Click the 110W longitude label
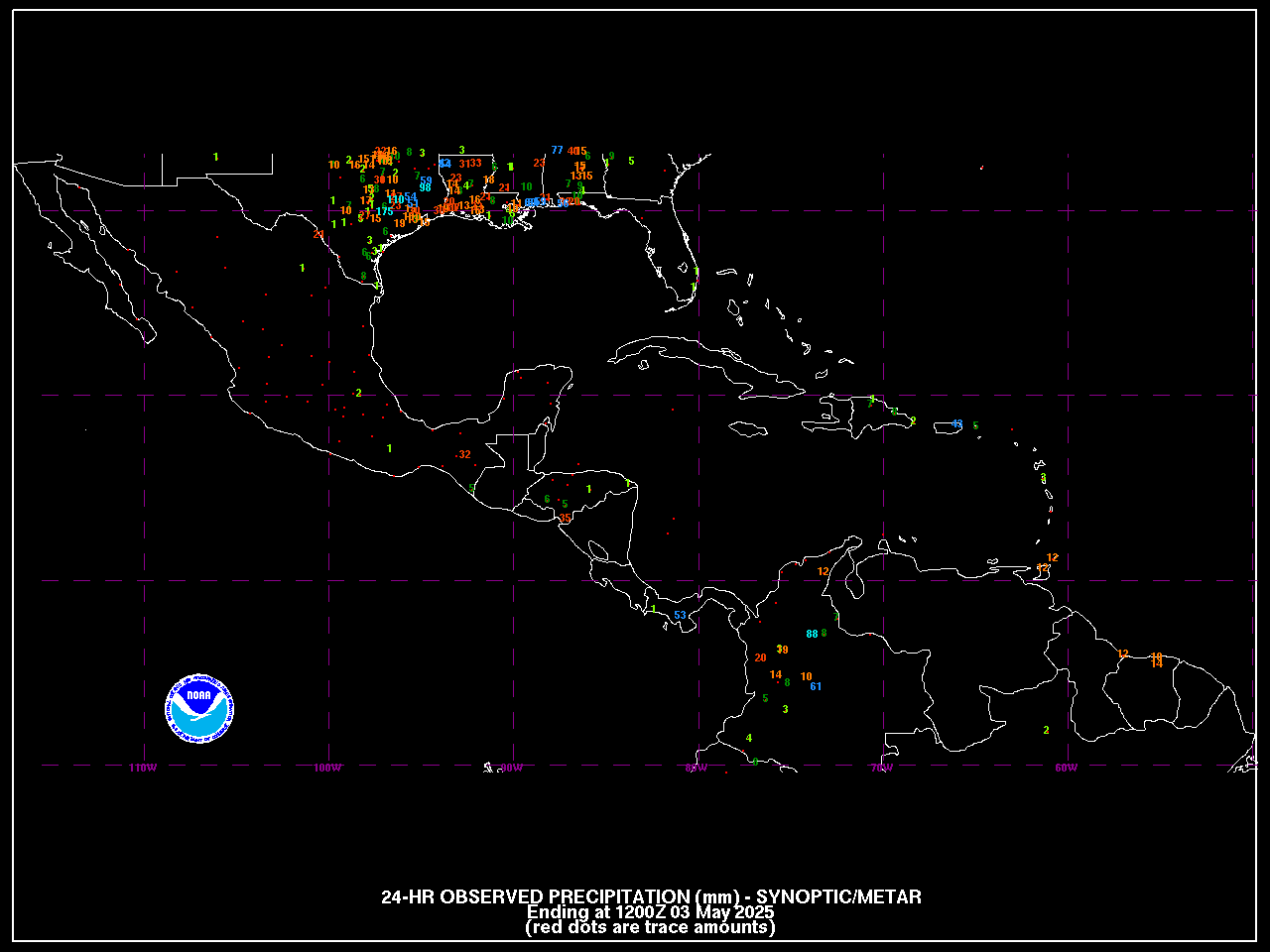Image resolution: width=1270 pixels, height=952 pixels. 143,768
